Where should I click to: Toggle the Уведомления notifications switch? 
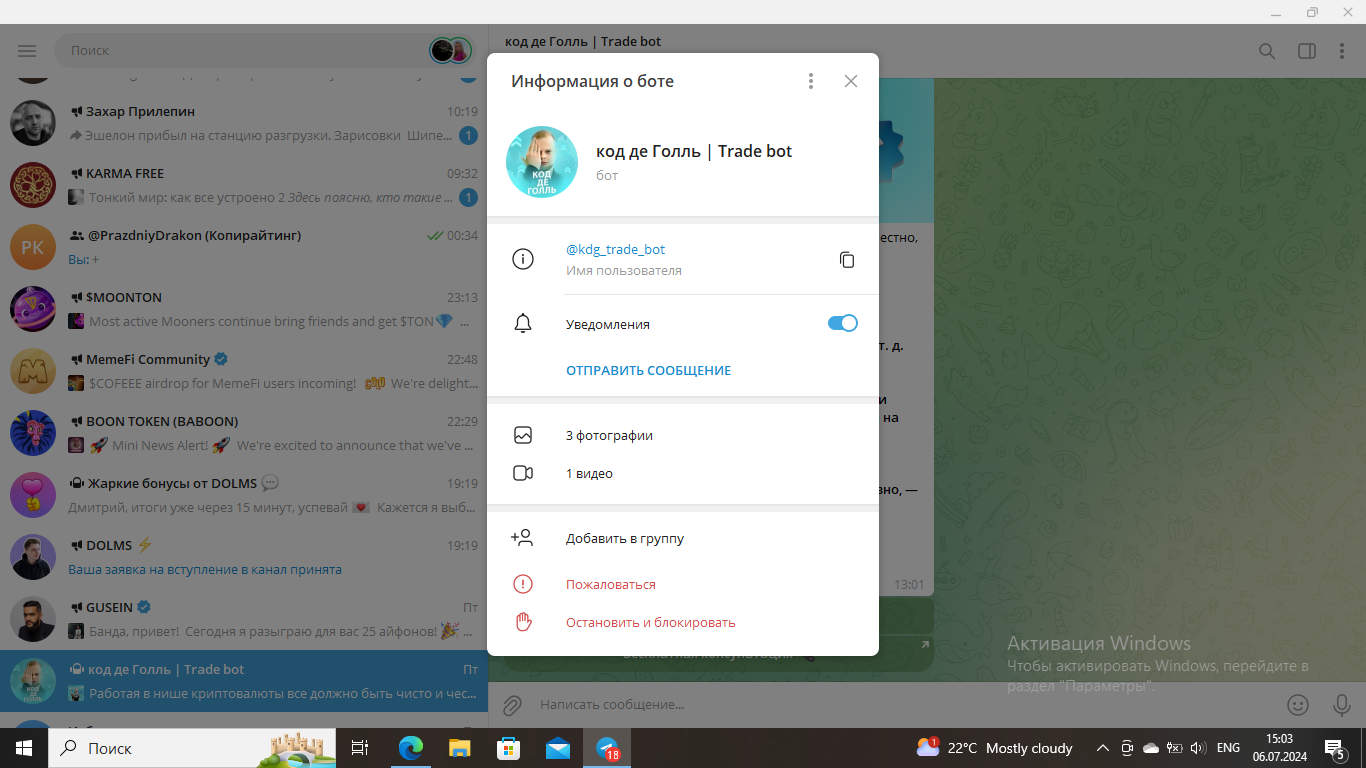(x=843, y=323)
